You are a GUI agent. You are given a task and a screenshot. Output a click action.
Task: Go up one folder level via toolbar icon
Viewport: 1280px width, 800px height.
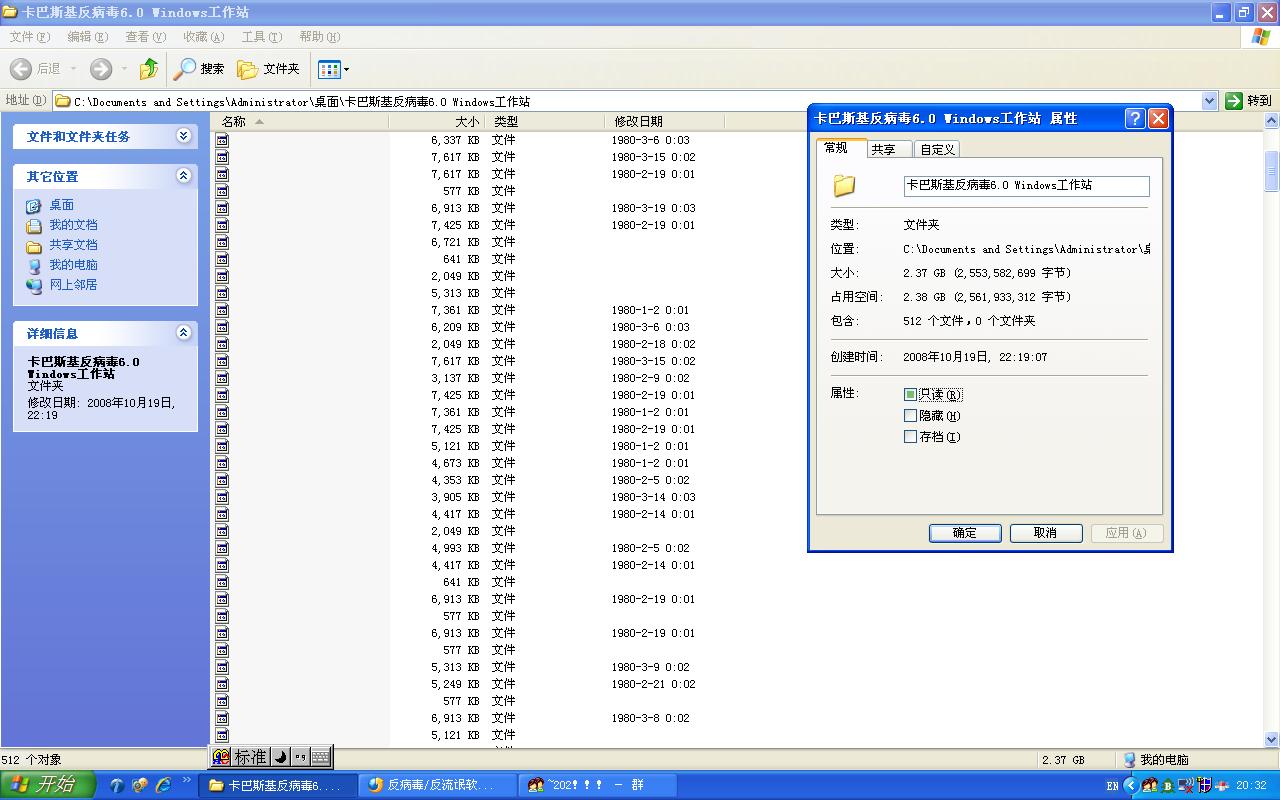click(x=149, y=69)
